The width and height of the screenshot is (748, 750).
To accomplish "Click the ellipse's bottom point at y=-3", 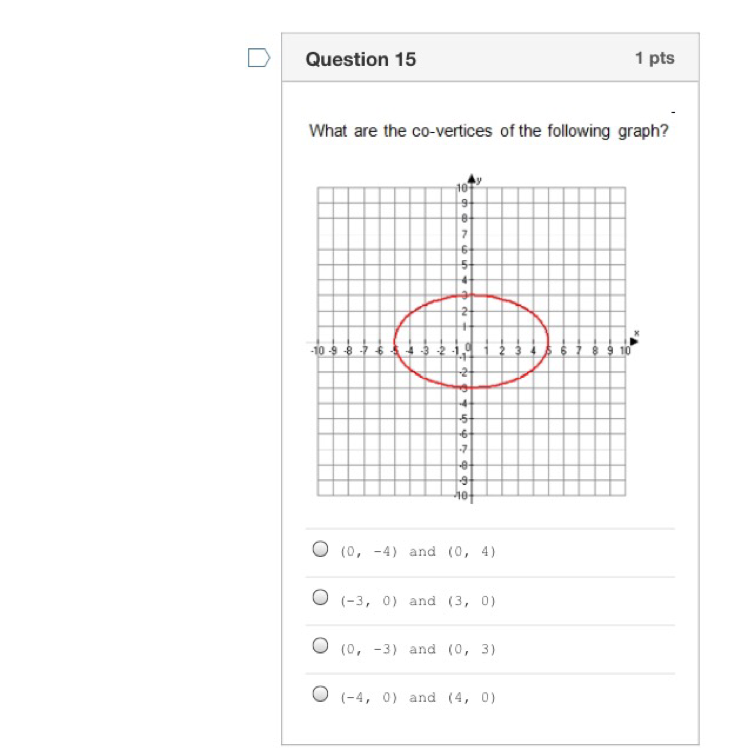I will [472, 387].
